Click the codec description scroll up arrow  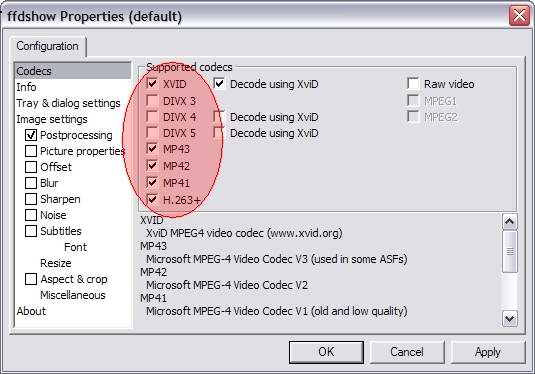(x=510, y=222)
